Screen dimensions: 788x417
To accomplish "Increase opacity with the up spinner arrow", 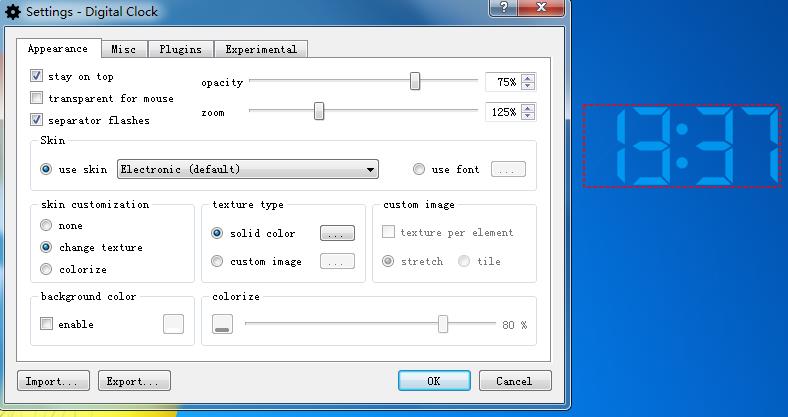I will 528,78.
